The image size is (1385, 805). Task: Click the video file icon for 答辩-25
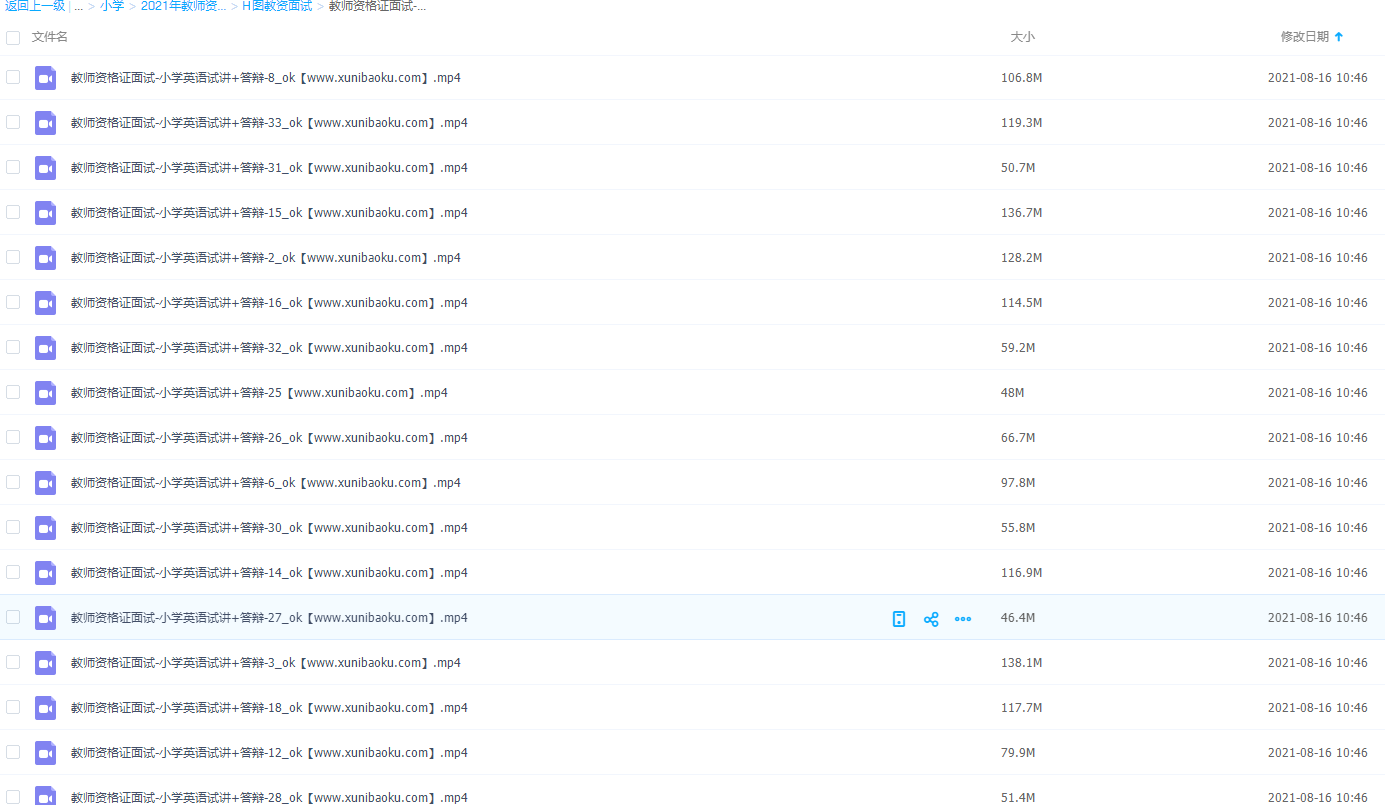pos(46,393)
